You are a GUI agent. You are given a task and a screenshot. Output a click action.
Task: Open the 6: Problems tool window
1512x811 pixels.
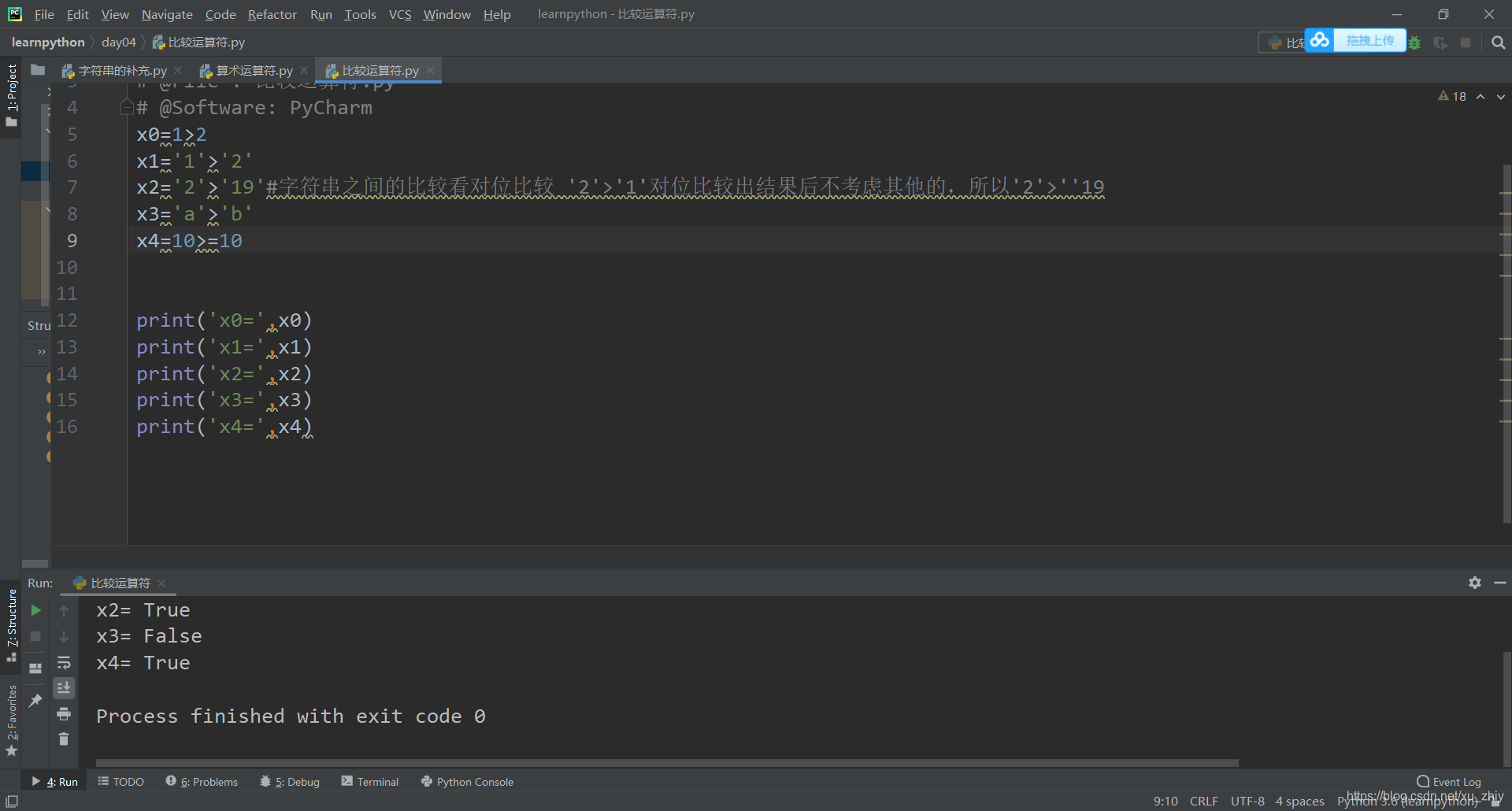[202, 781]
